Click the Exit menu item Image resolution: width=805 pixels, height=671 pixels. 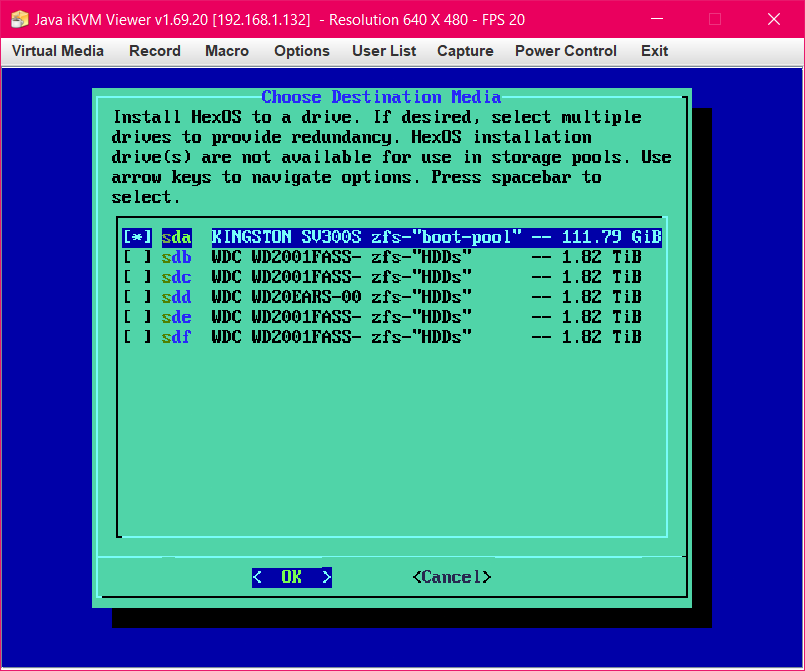(655, 51)
